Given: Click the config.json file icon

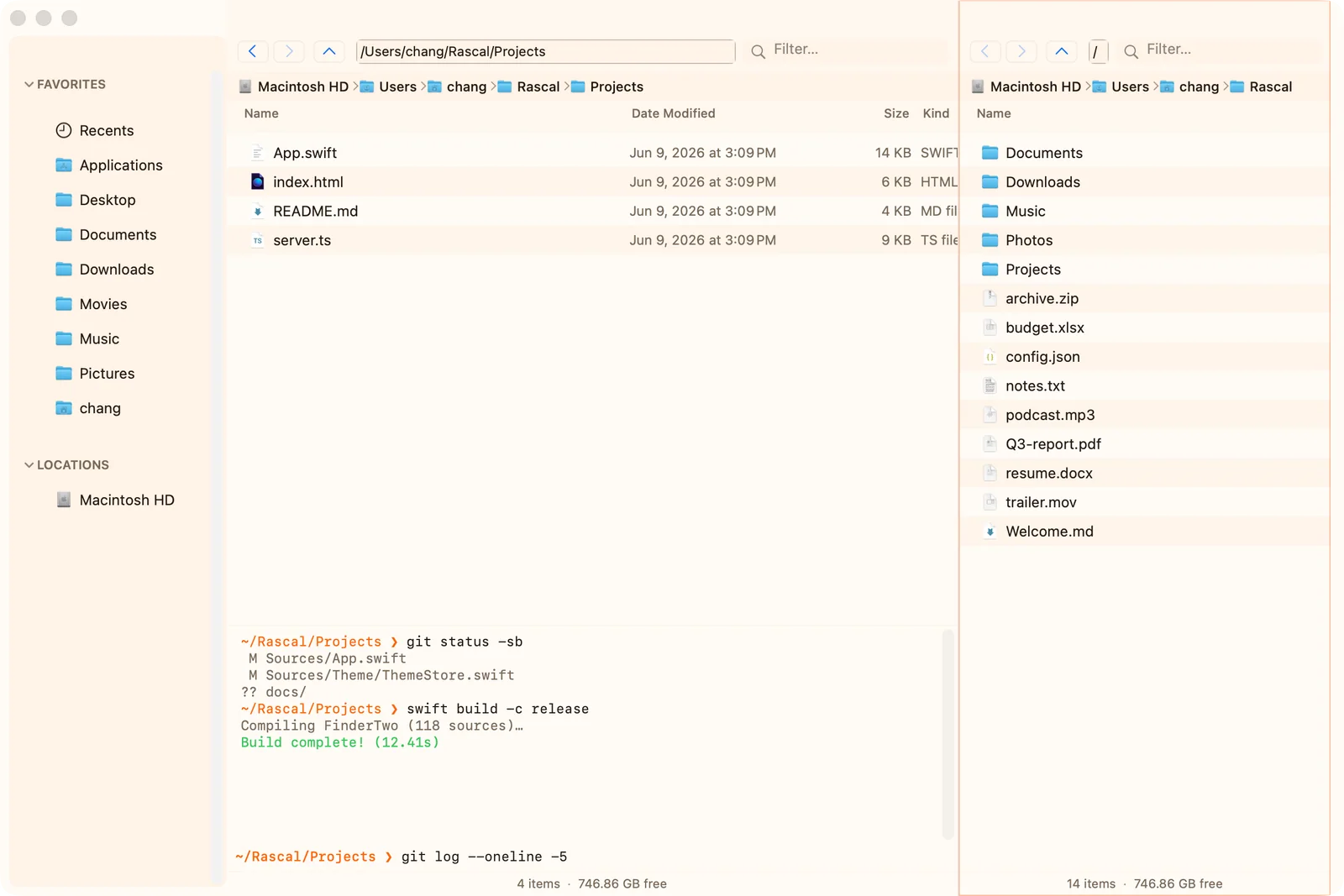Looking at the screenshot, I should (990, 356).
